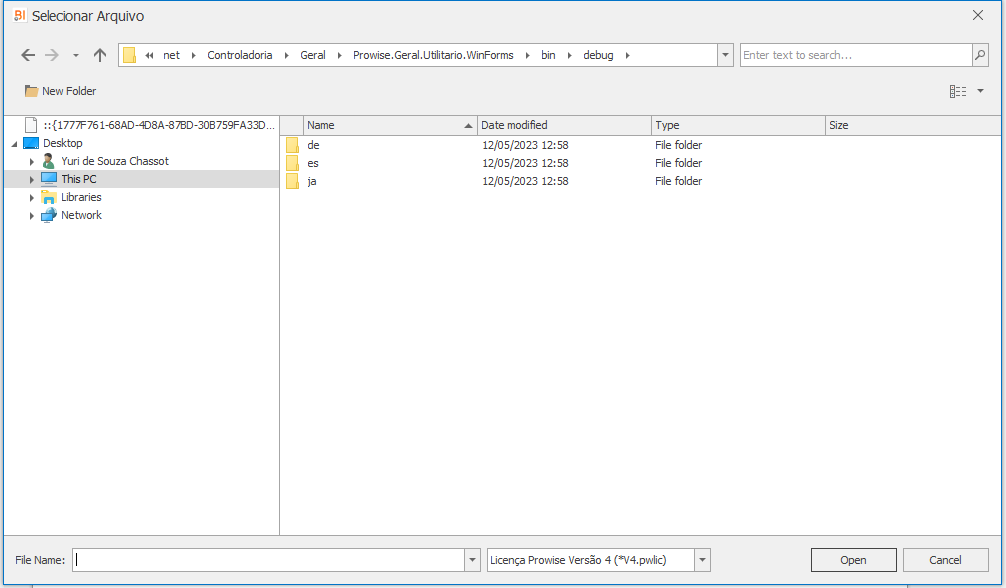Click the folder icon in address bar
Screen dimensions: 1006x588
(129, 55)
